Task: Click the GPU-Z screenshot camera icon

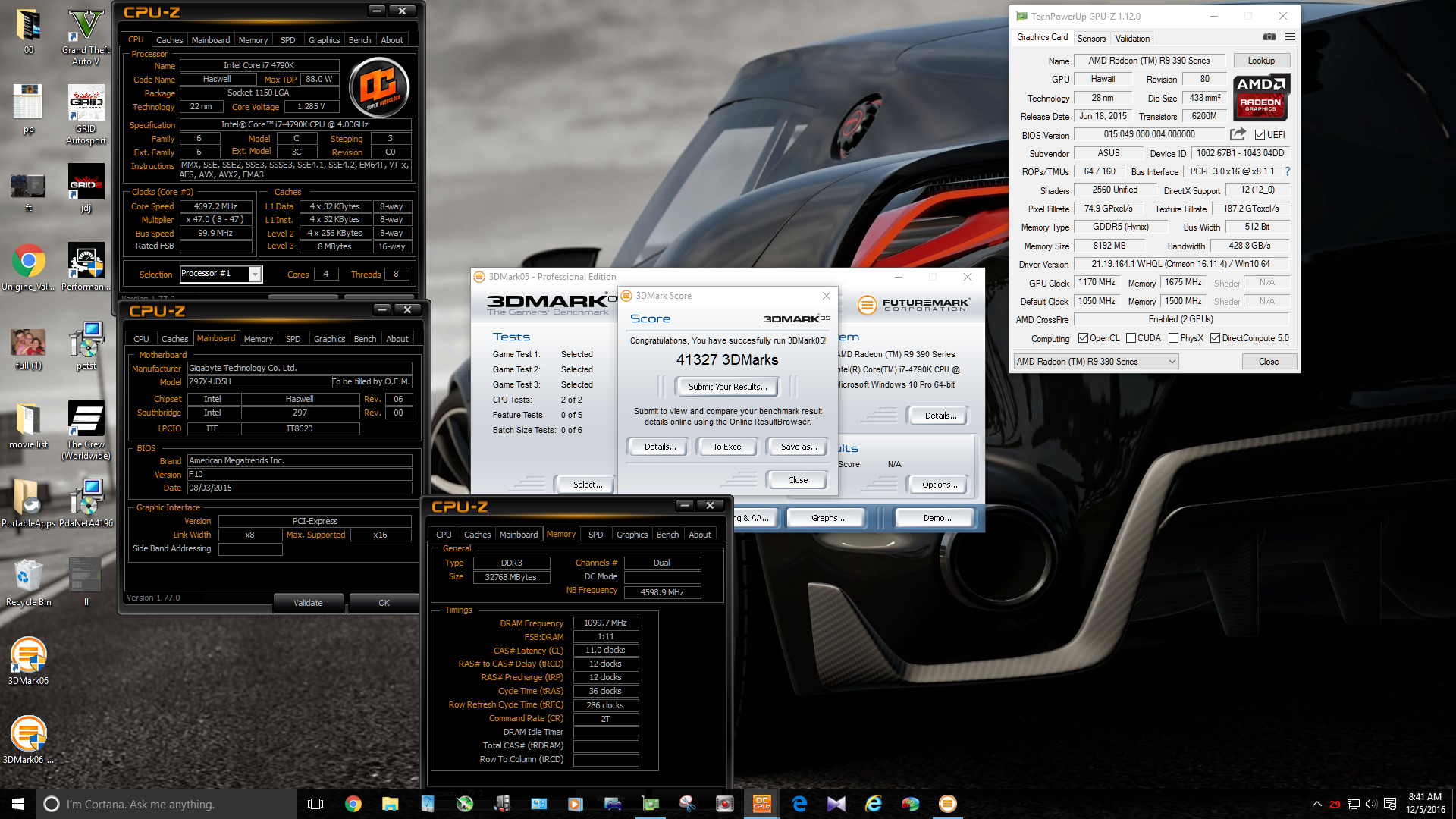Action: (1269, 36)
